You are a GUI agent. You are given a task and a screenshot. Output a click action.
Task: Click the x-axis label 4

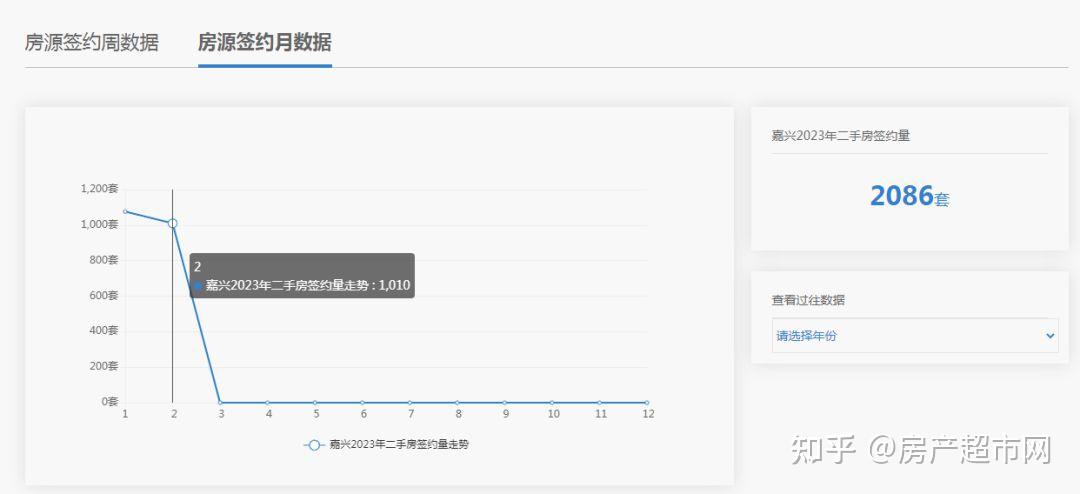click(x=269, y=414)
